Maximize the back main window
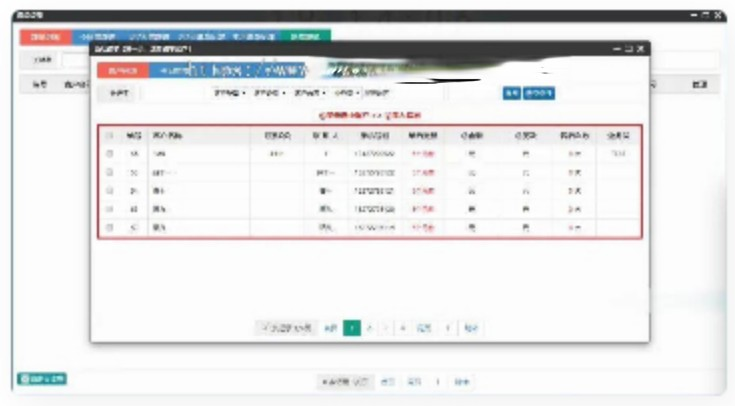 tap(705, 15)
